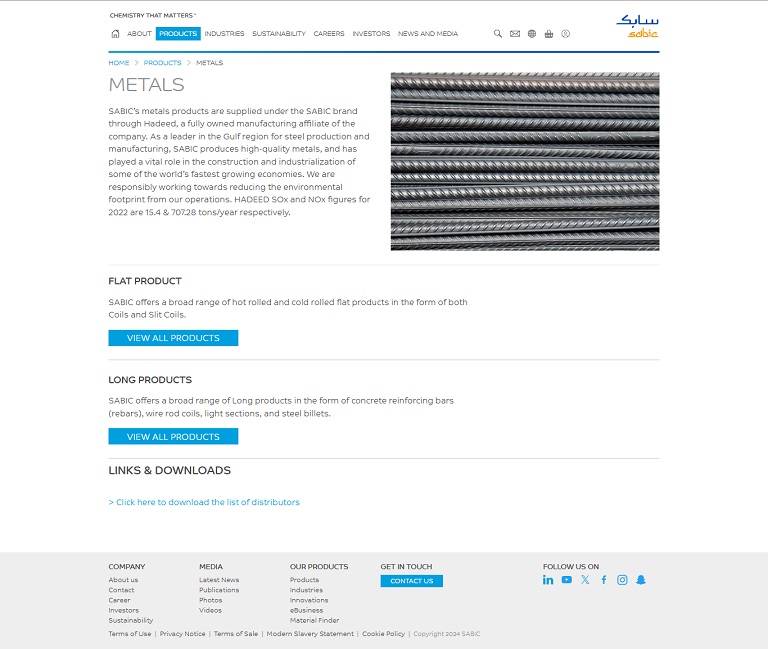The height and width of the screenshot is (649, 768).
Task: Open the user account icon
Action: click(565, 34)
